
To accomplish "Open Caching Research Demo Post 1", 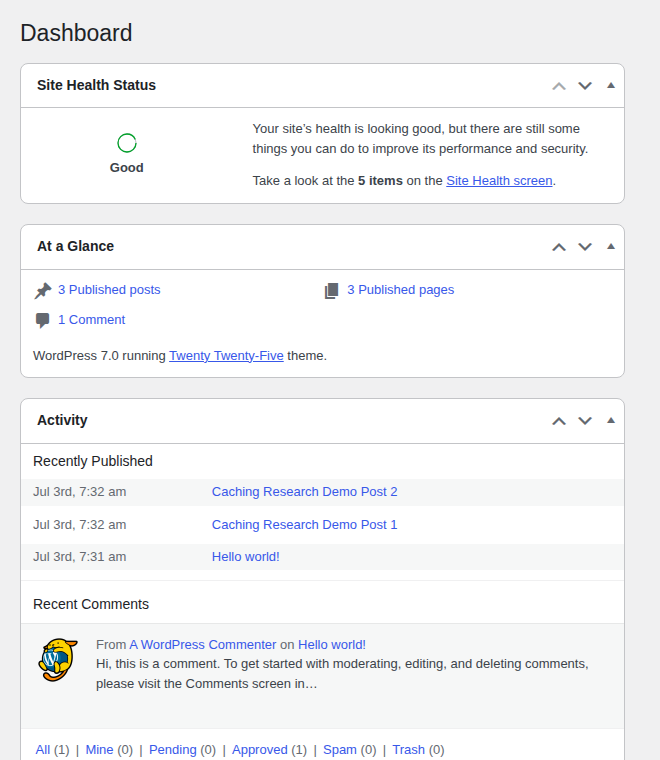I will click(304, 525).
